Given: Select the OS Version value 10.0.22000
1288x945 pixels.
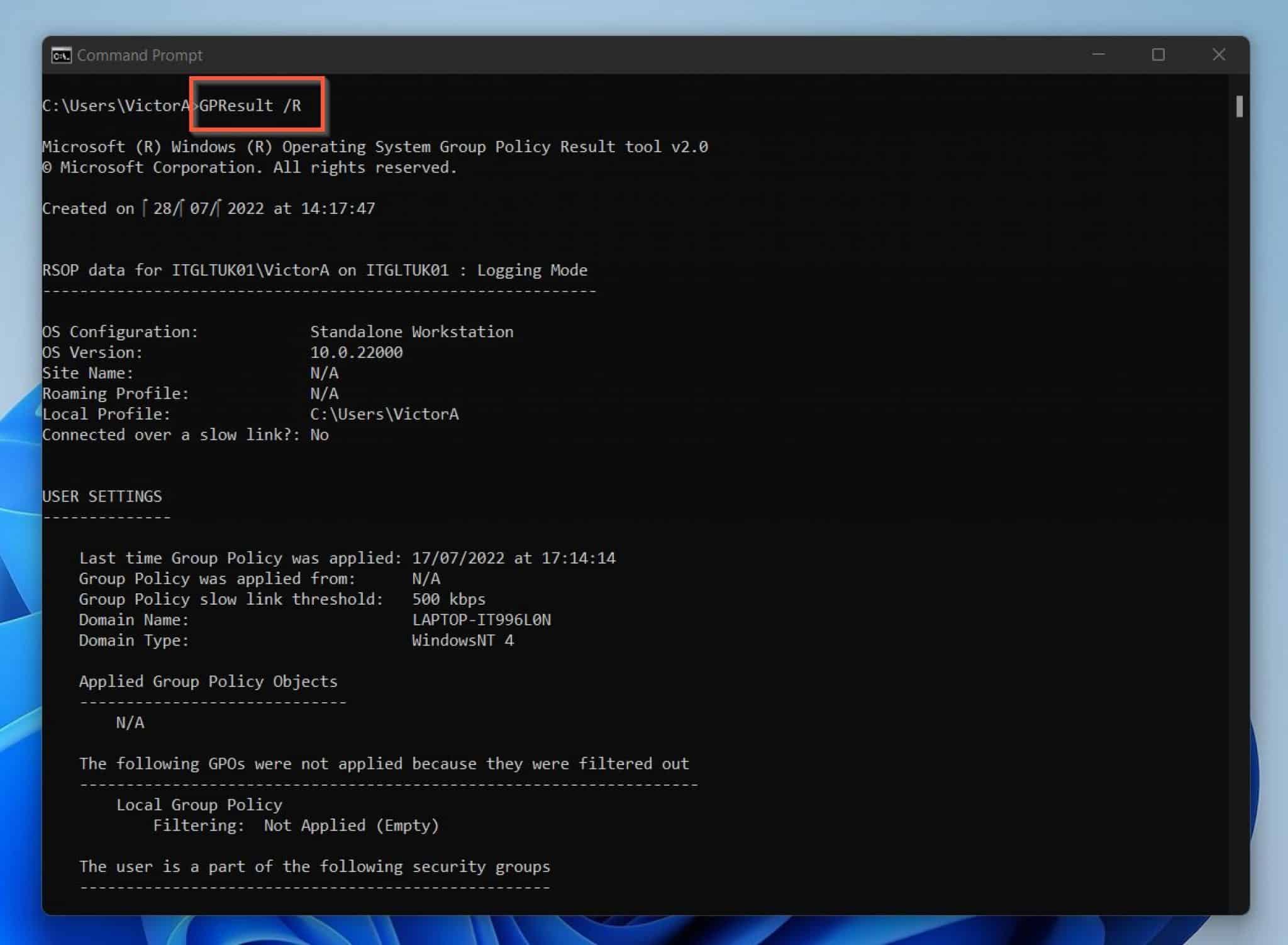Looking at the screenshot, I should pyautogui.click(x=356, y=352).
